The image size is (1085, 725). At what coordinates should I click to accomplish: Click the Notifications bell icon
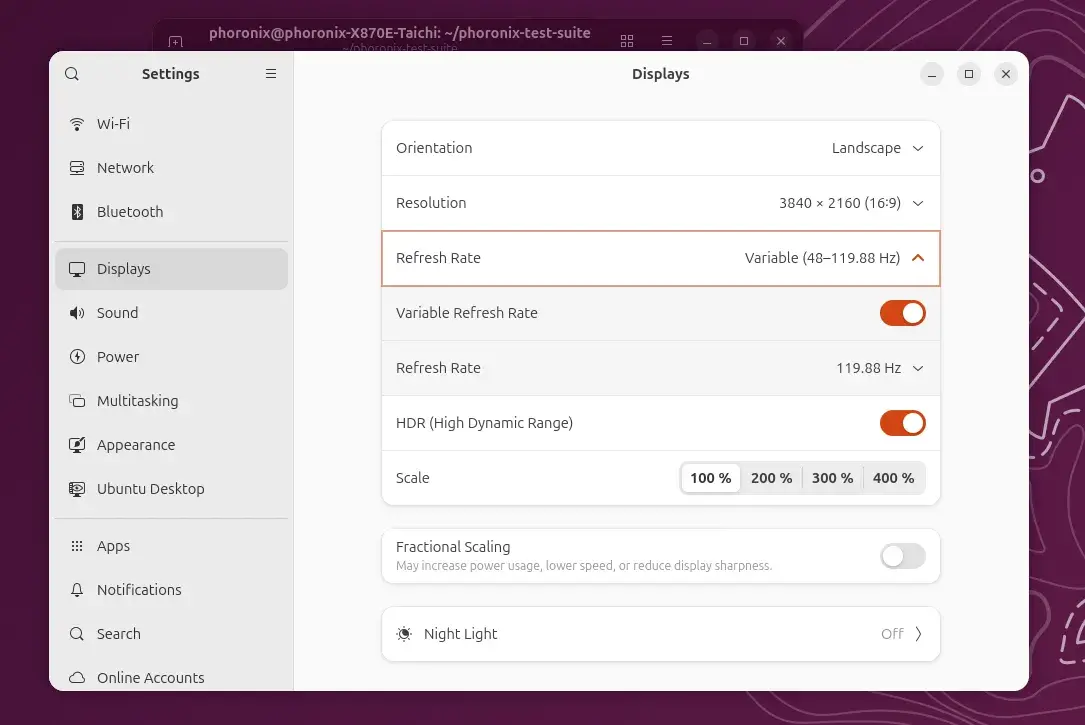pos(77,590)
